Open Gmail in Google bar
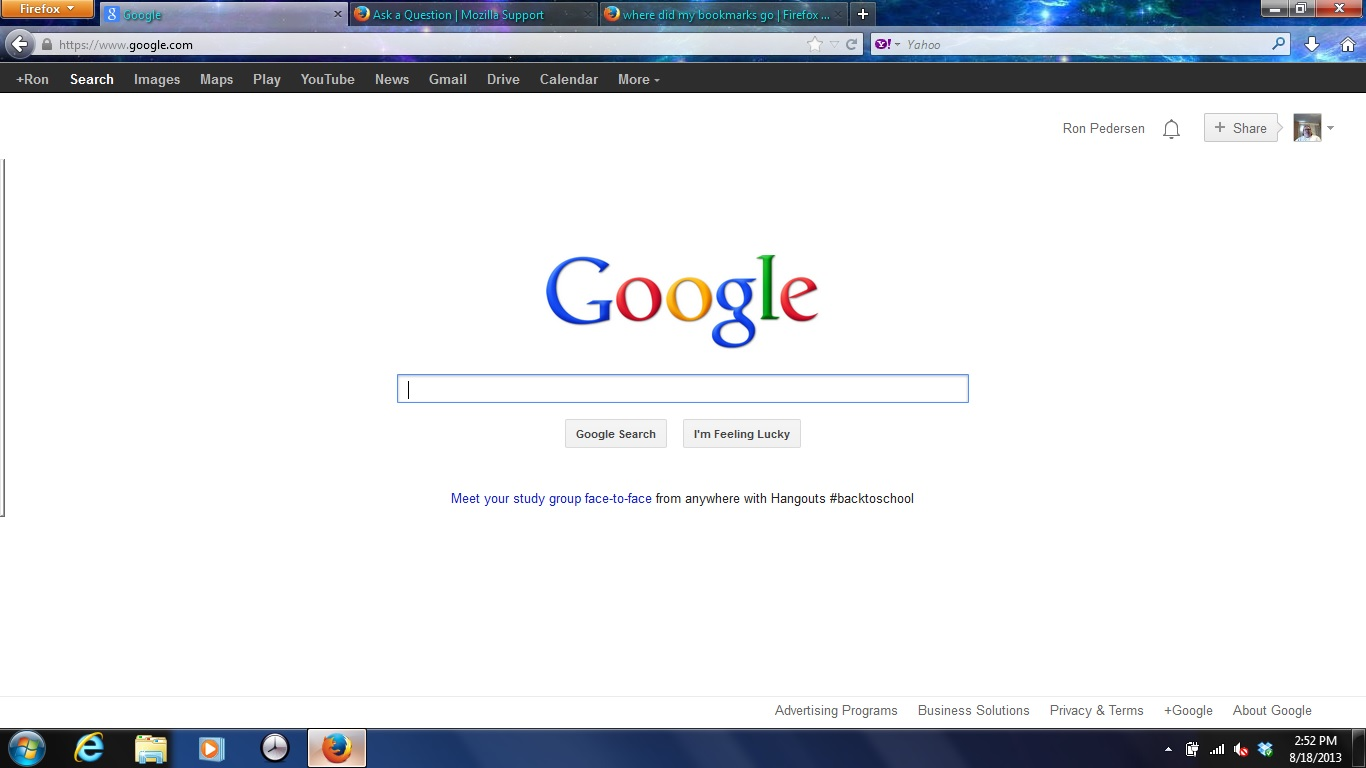The width and height of the screenshot is (1366, 768). coord(448,79)
